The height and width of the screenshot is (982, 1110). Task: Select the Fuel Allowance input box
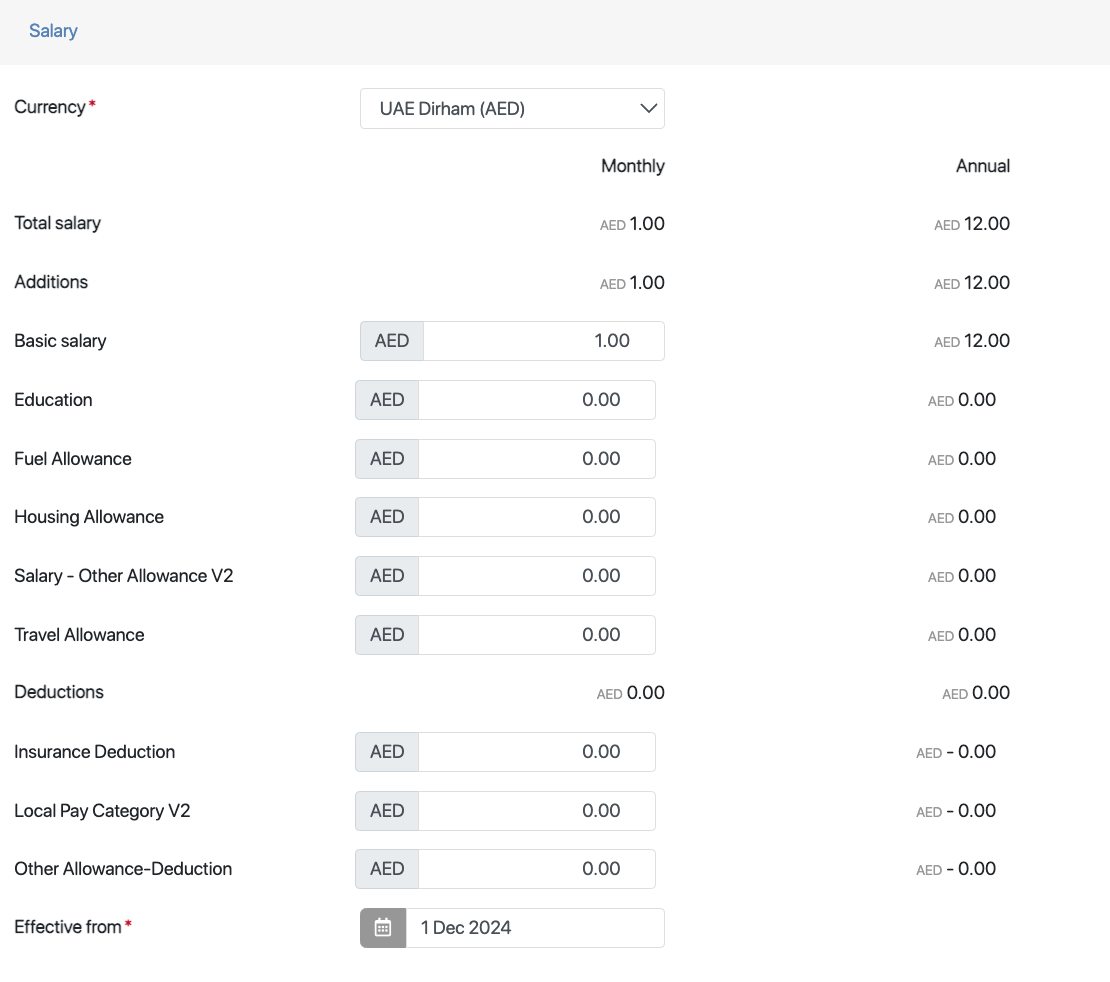click(x=536, y=459)
